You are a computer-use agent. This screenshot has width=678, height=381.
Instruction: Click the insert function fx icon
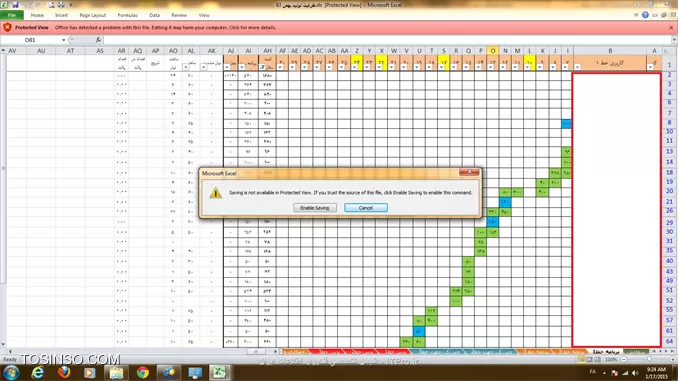click(x=98, y=40)
